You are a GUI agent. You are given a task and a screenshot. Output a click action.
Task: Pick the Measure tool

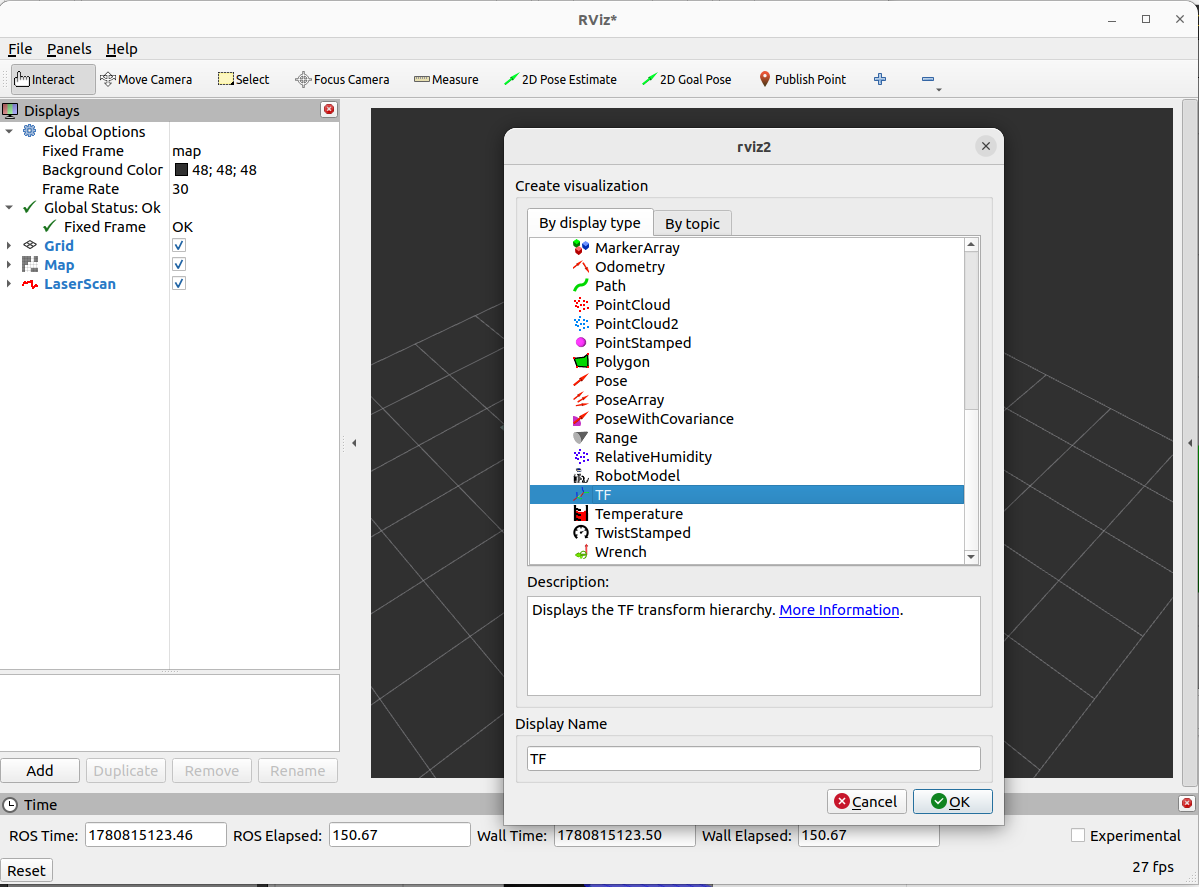point(446,80)
